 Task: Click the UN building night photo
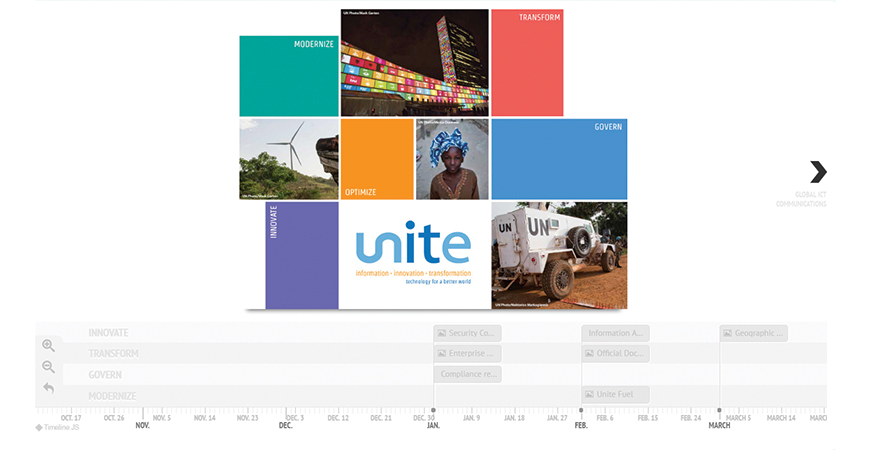[x=415, y=63]
